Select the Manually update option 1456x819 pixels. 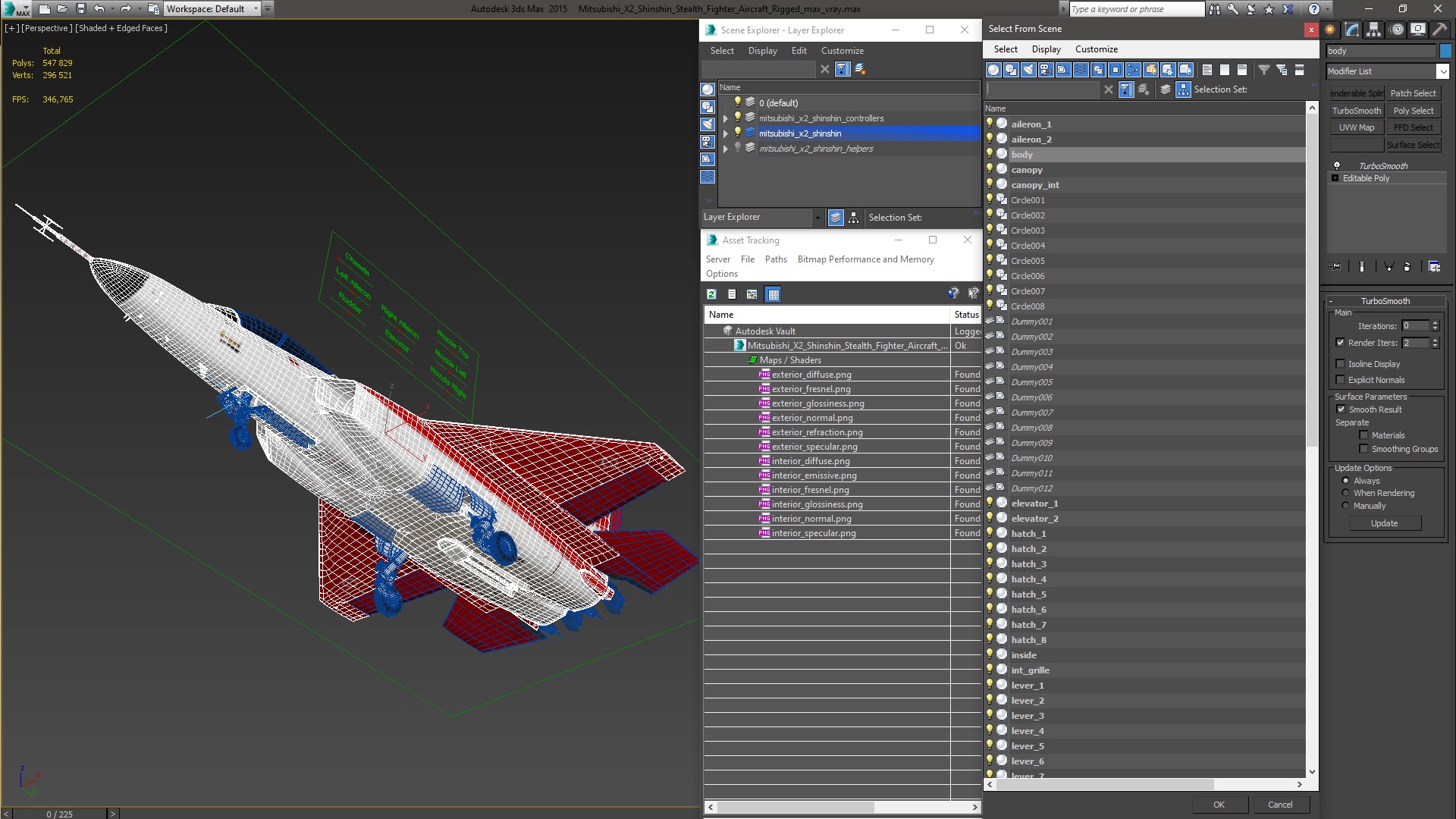pyautogui.click(x=1345, y=506)
